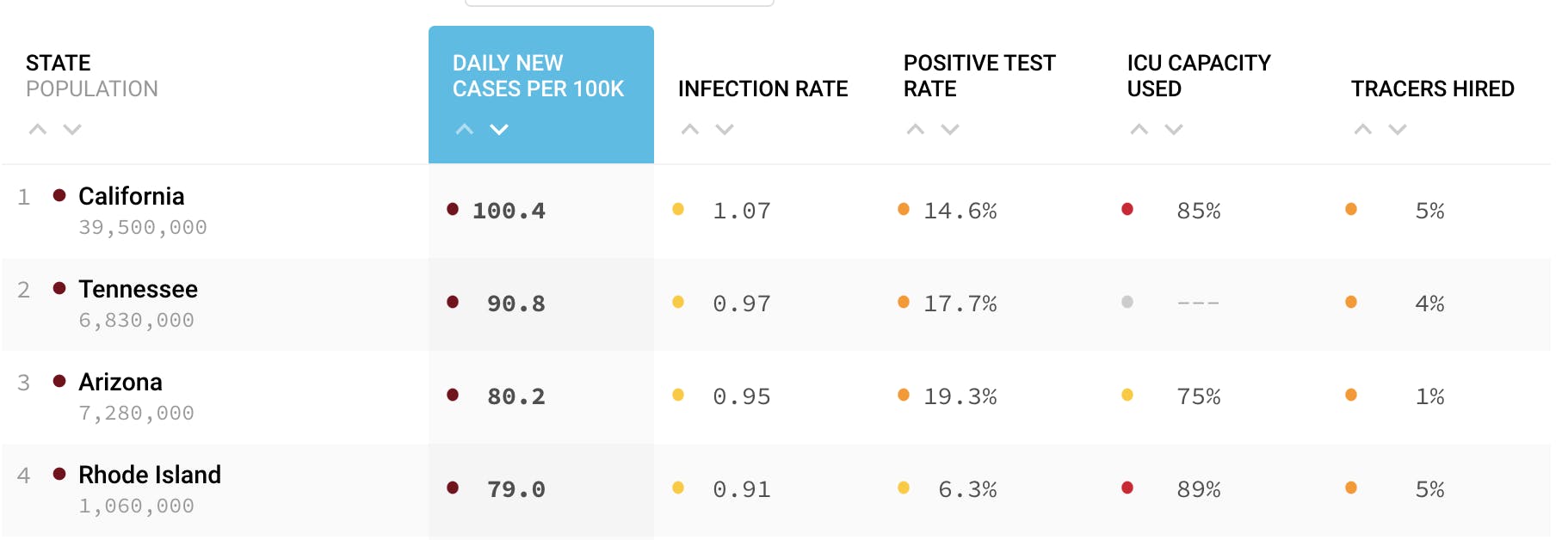
Task: Open the Tennessee state link
Action: (x=138, y=289)
